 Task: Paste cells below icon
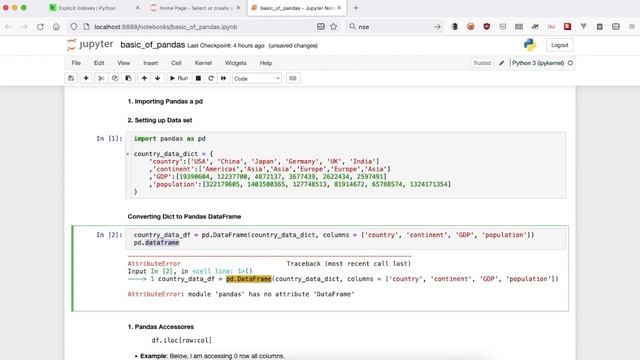tap(128, 78)
